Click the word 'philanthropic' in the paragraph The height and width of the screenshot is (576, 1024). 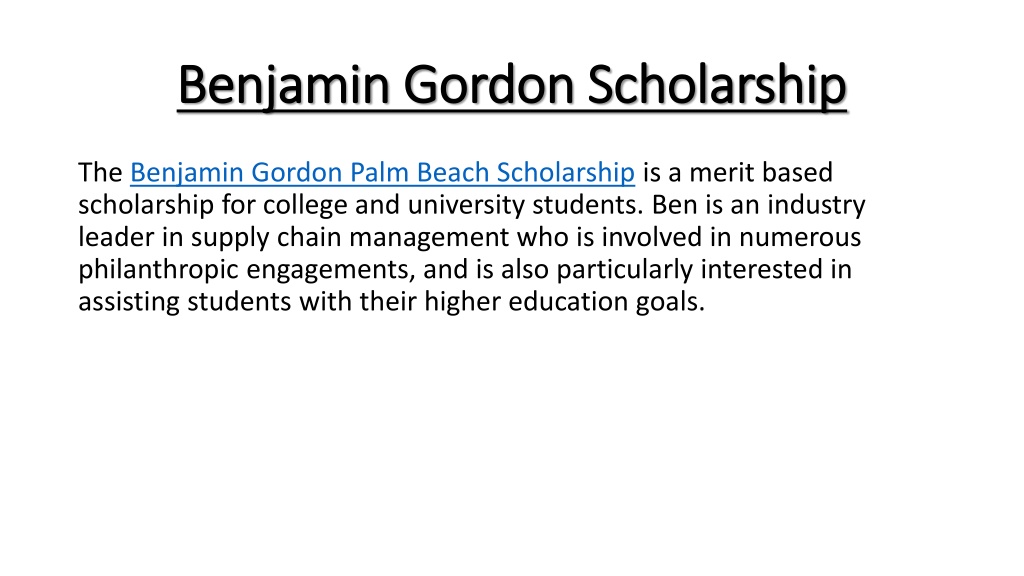(159, 270)
